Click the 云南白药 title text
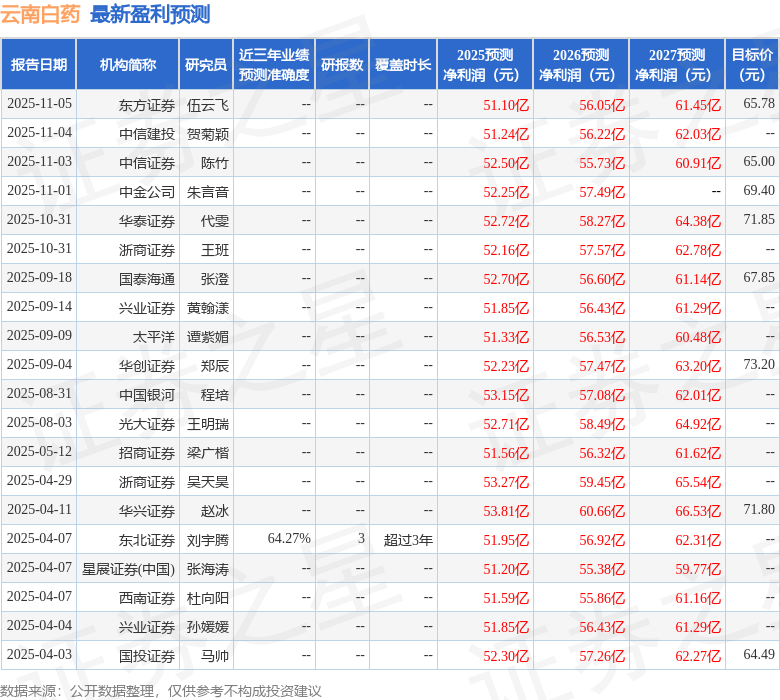 coord(40,14)
